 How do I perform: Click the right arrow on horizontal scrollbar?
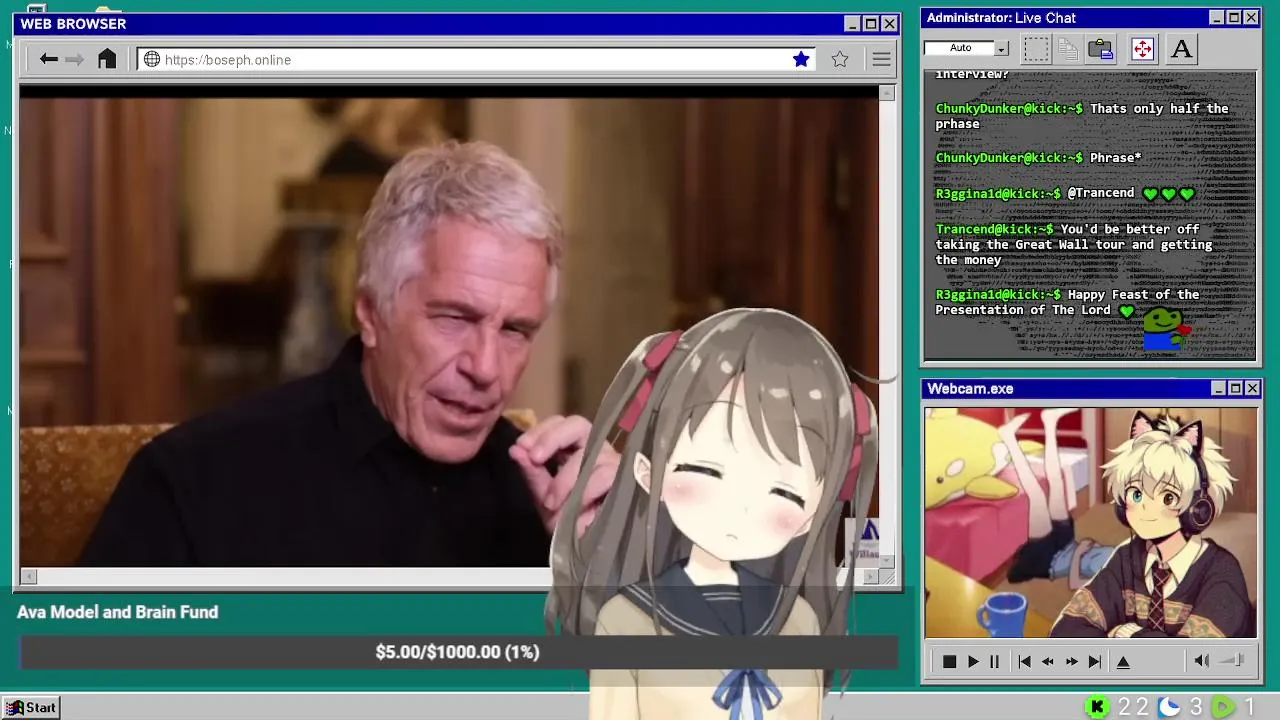[870, 576]
